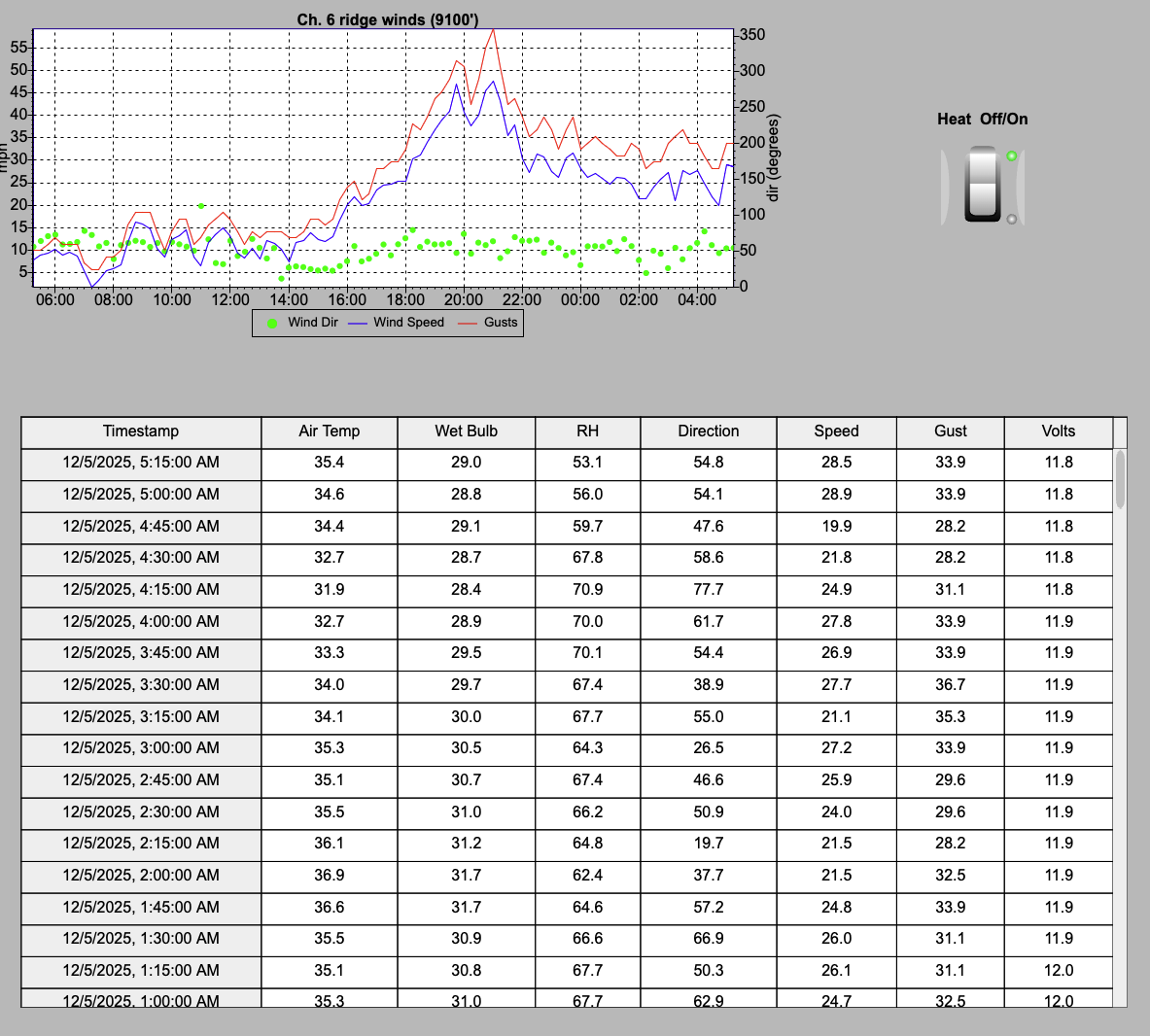Click the red Gusts legend line
The width and height of the screenshot is (1150, 1036).
(x=468, y=324)
